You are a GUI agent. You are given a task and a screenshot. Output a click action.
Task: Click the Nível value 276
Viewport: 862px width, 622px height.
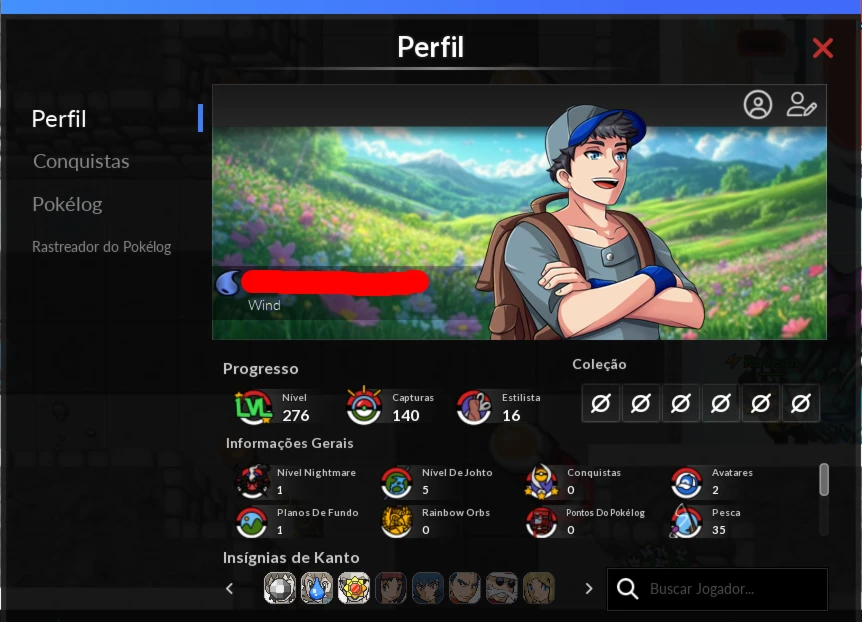pyautogui.click(x=296, y=416)
